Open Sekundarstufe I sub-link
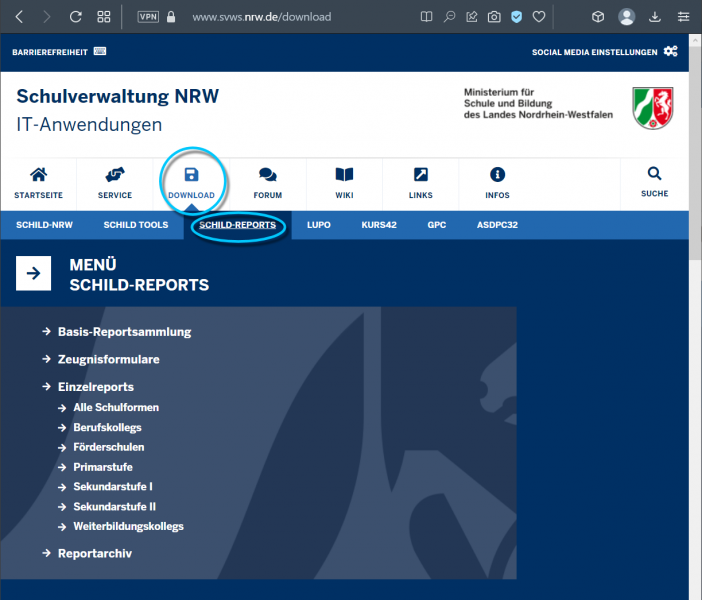The width and height of the screenshot is (702, 600). tap(113, 487)
